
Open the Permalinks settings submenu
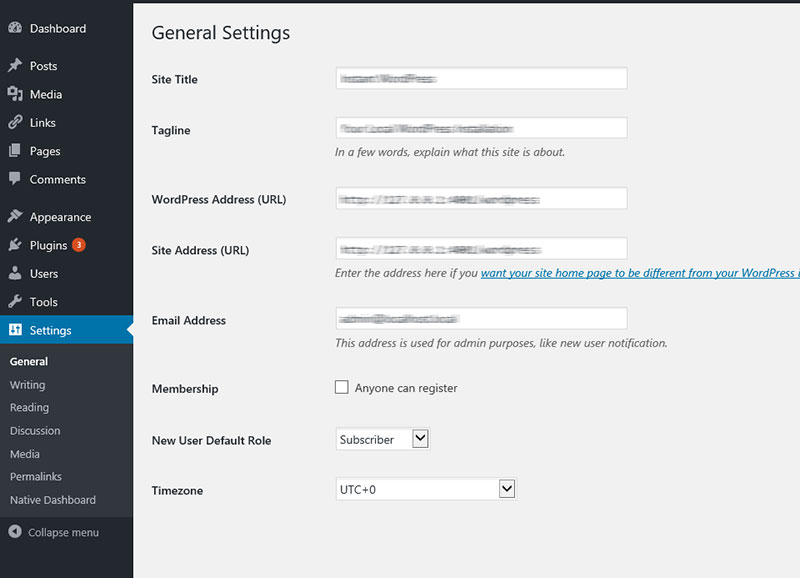(36, 476)
